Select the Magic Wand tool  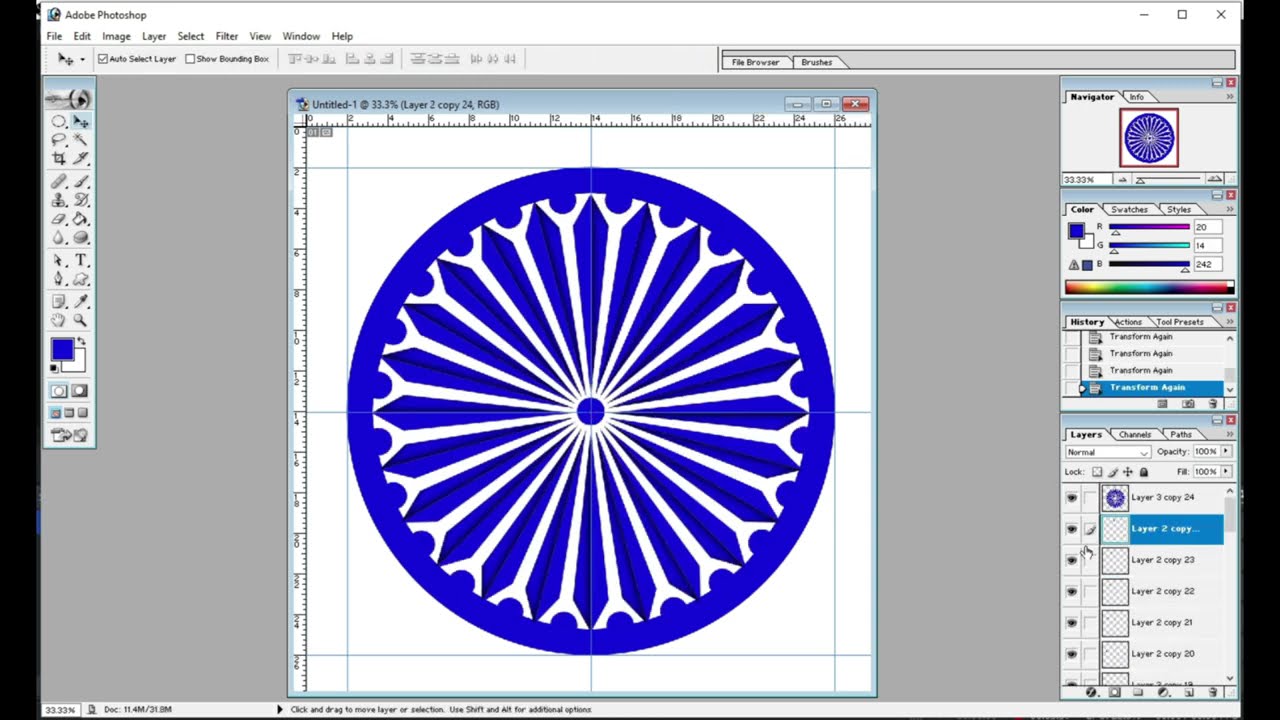(x=80, y=140)
